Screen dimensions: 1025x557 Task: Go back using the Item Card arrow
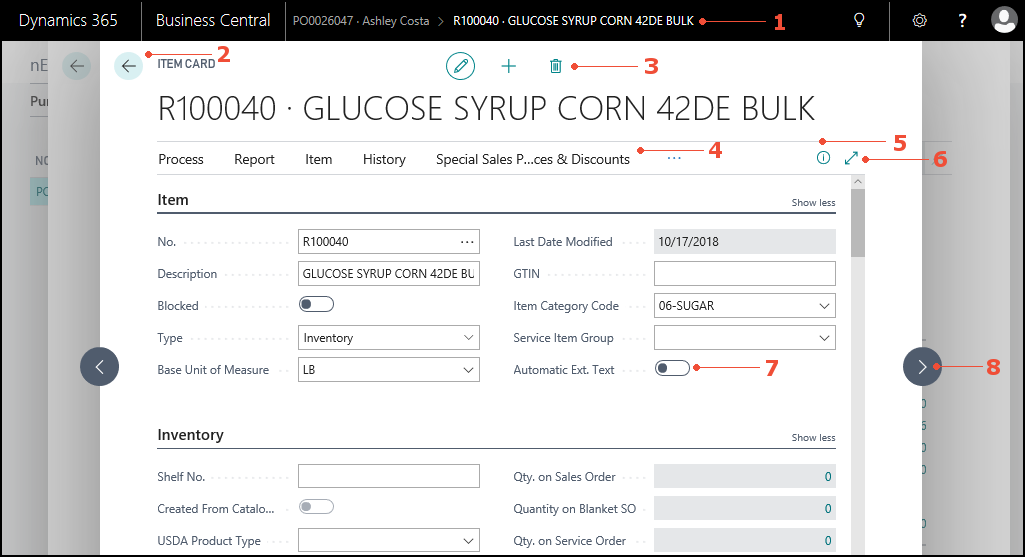tap(129, 66)
